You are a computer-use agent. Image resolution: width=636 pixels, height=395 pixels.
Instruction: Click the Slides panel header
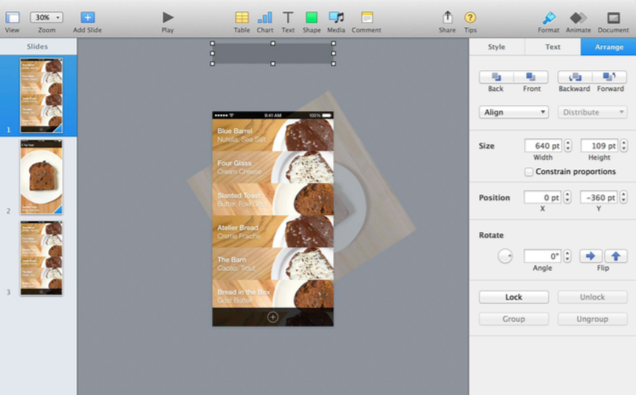[x=37, y=47]
